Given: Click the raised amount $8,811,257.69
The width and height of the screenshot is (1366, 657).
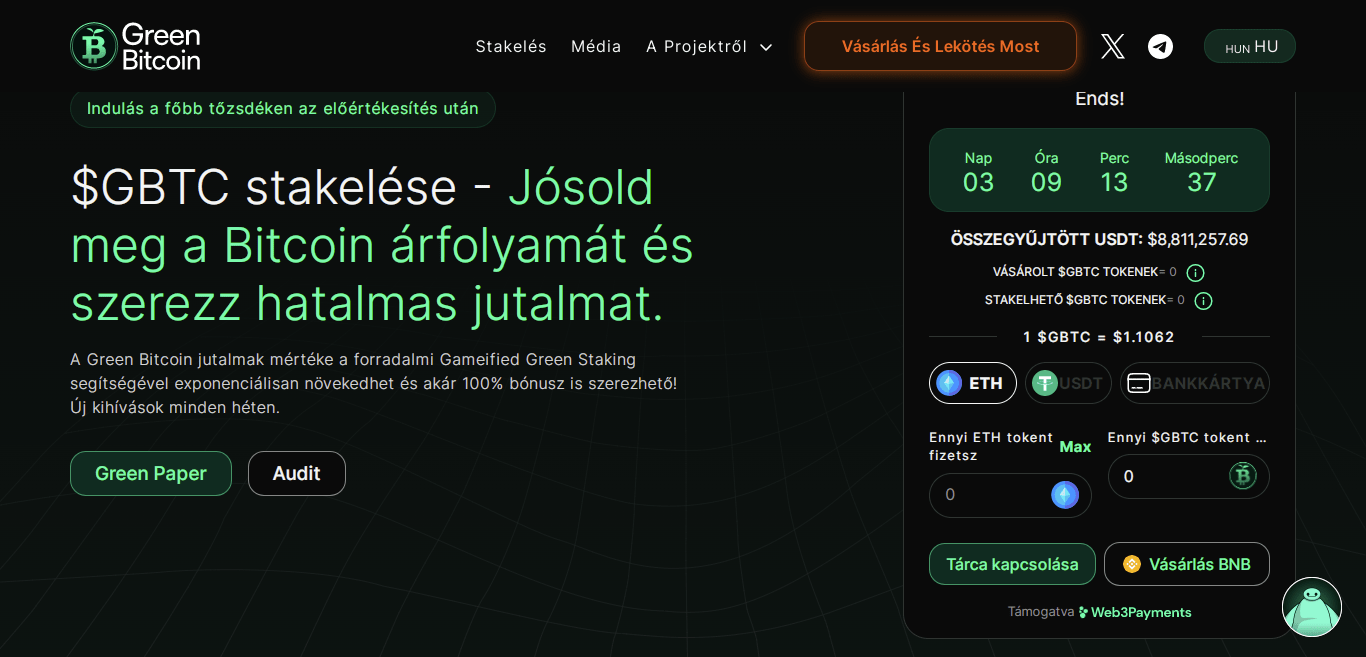Looking at the screenshot, I should 1198,239.
